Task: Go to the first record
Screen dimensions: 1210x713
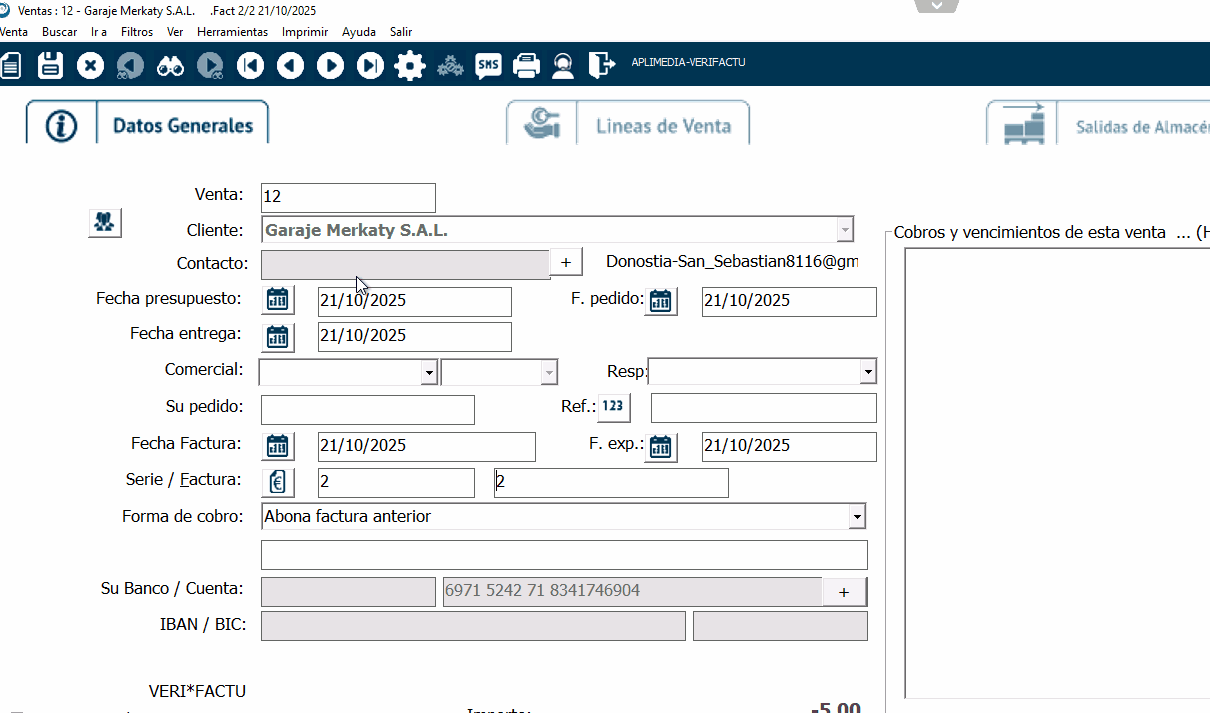Action: tap(250, 66)
